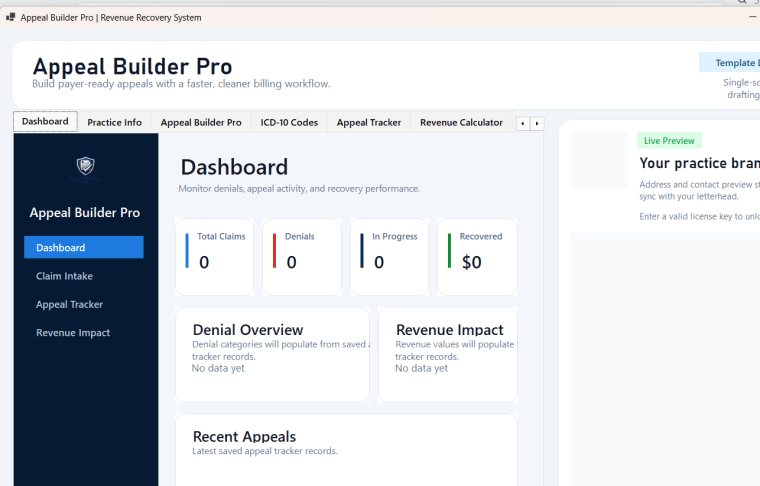Click "No data yet" under Denial Overview
This screenshot has width=760, height=486.
point(218,368)
